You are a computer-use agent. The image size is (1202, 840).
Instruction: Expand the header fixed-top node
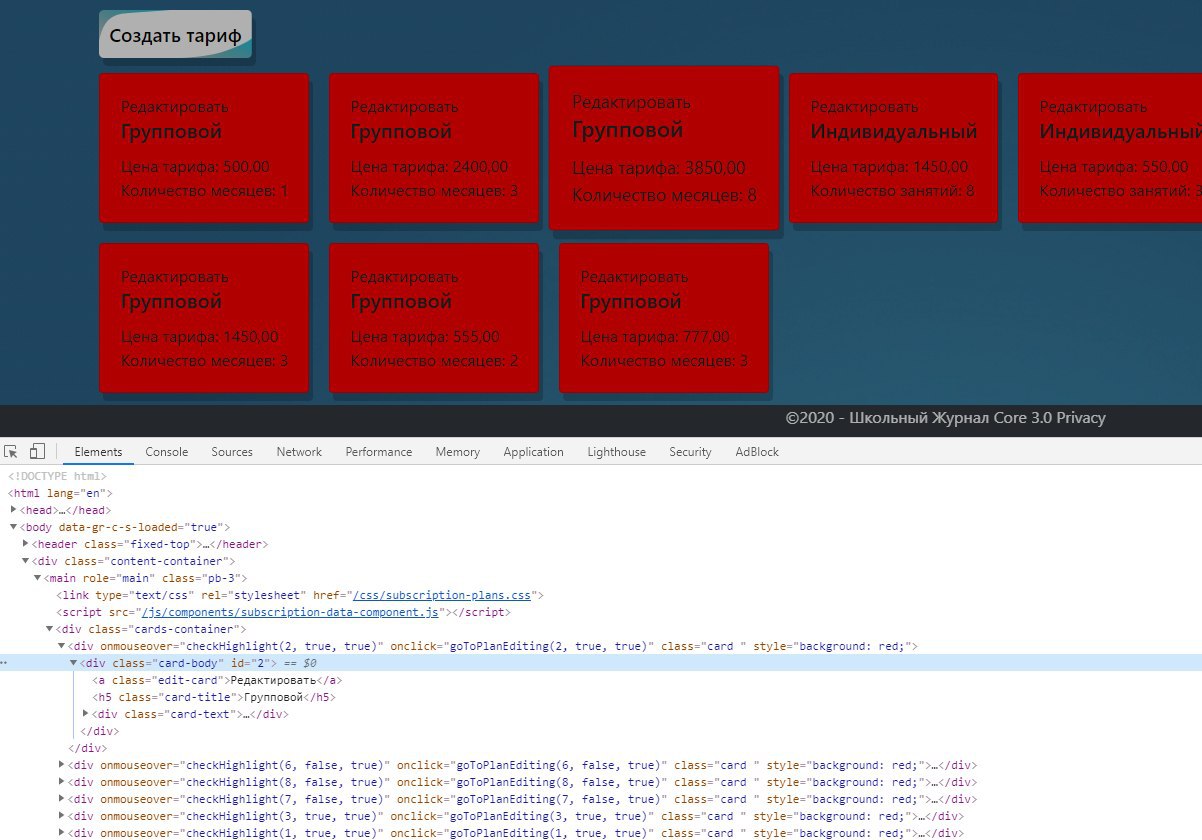[x=26, y=544]
